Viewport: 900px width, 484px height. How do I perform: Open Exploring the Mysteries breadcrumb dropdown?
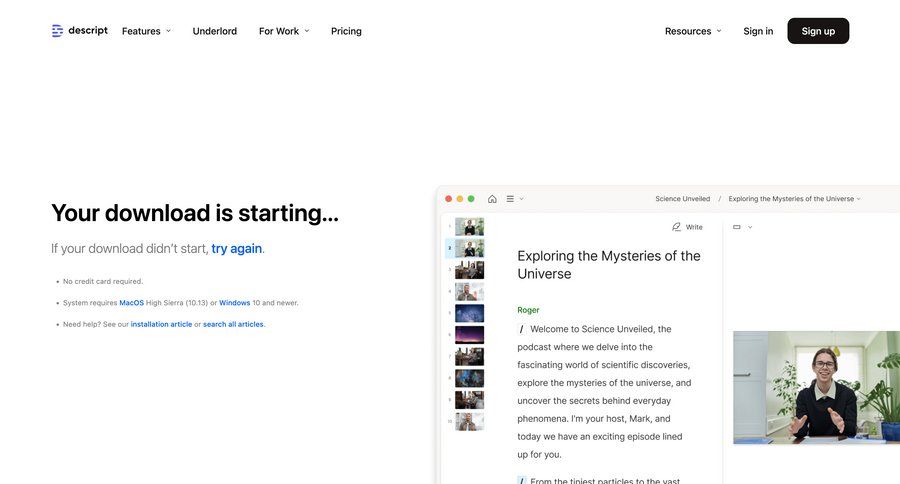794,199
